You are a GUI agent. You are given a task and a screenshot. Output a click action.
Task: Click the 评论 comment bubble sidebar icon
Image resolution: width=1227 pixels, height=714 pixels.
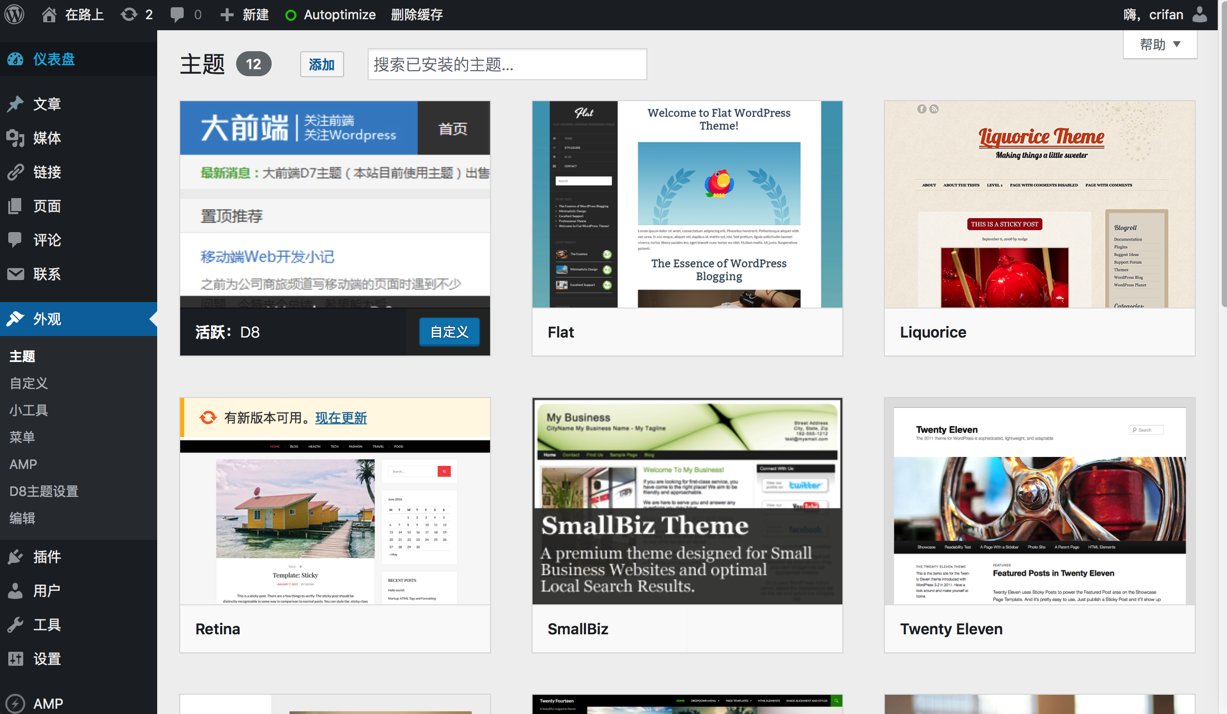tap(15, 240)
